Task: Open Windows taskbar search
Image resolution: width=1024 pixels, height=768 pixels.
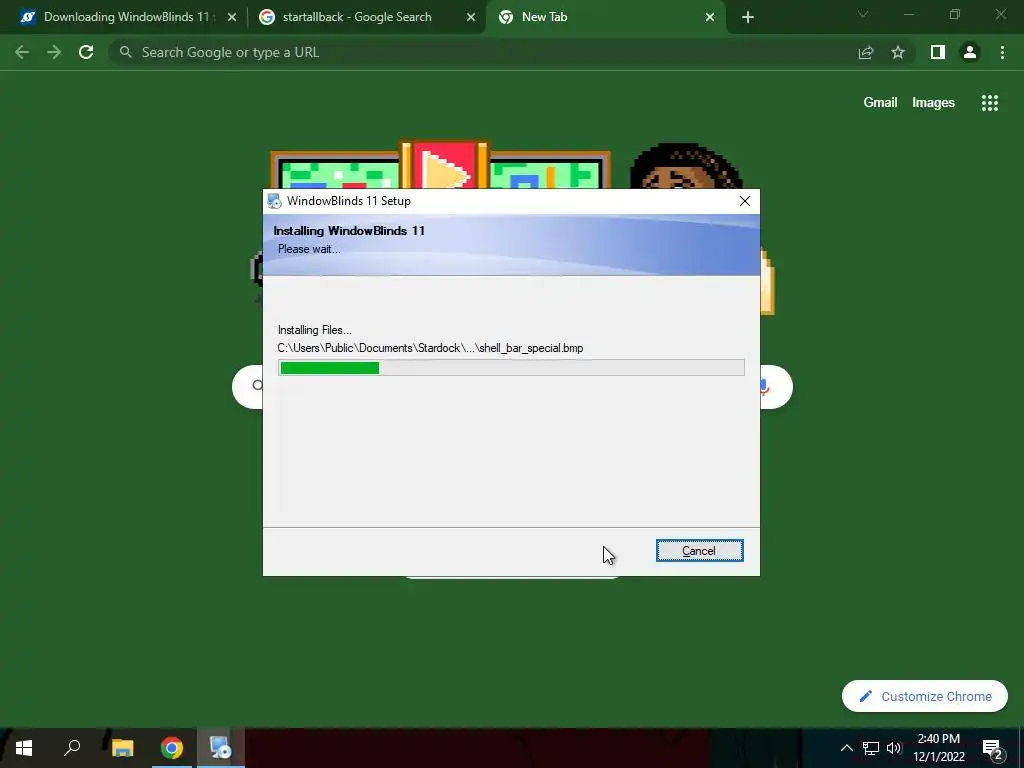Action: click(72, 748)
